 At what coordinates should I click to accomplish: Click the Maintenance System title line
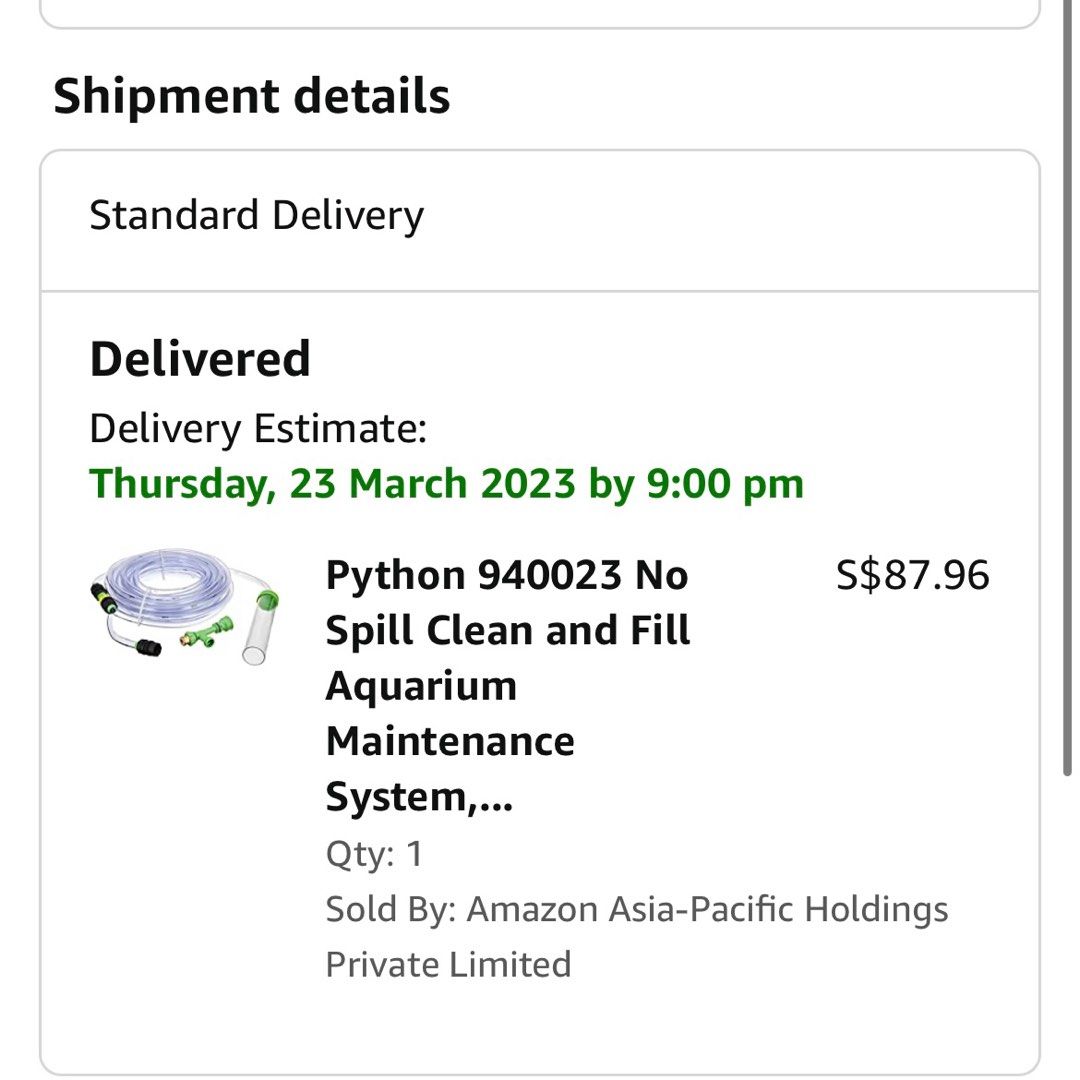pyautogui.click(x=450, y=740)
